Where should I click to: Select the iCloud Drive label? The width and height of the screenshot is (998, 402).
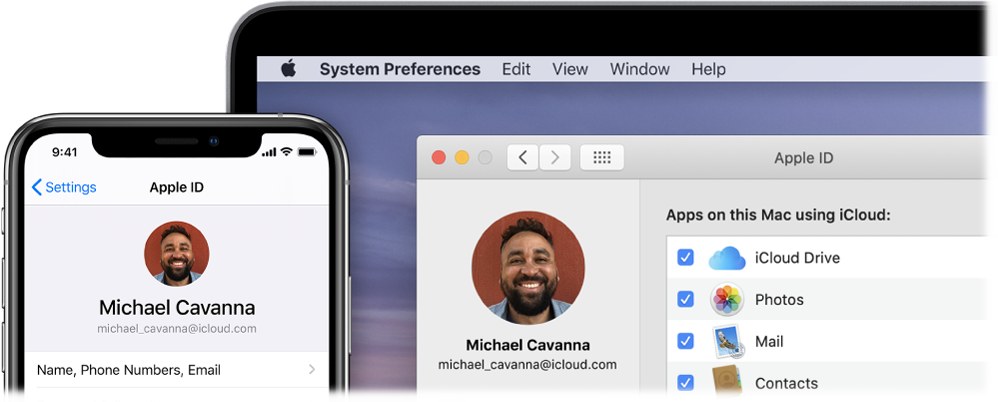pyautogui.click(x=797, y=258)
